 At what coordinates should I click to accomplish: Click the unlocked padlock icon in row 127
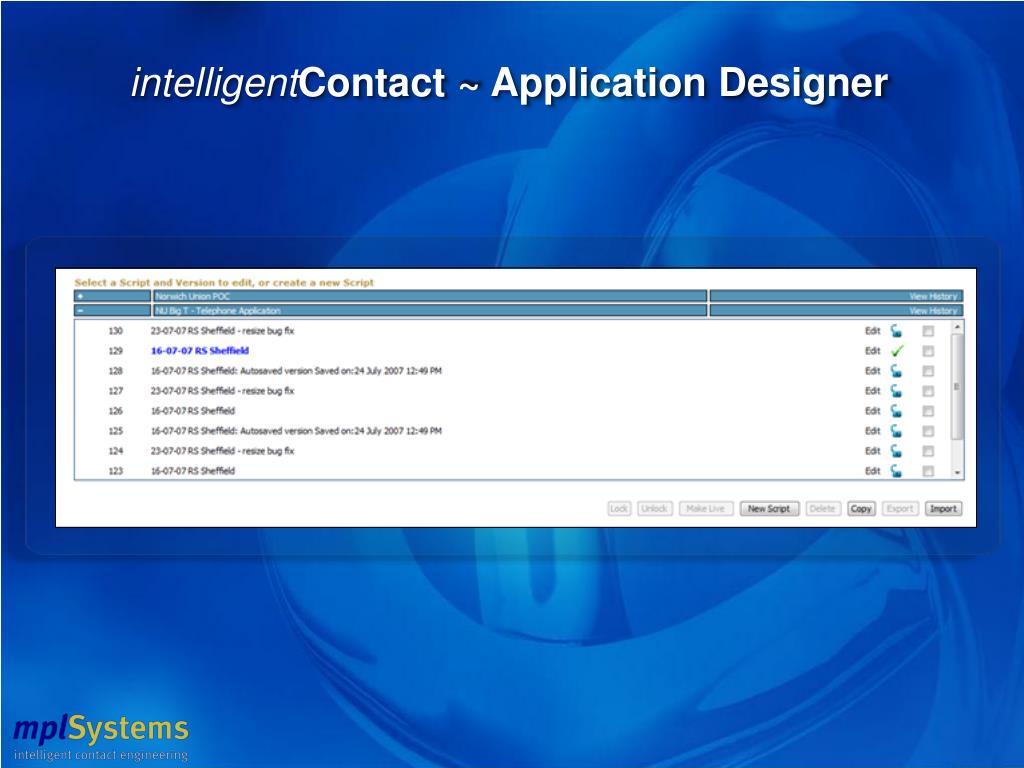click(x=896, y=391)
